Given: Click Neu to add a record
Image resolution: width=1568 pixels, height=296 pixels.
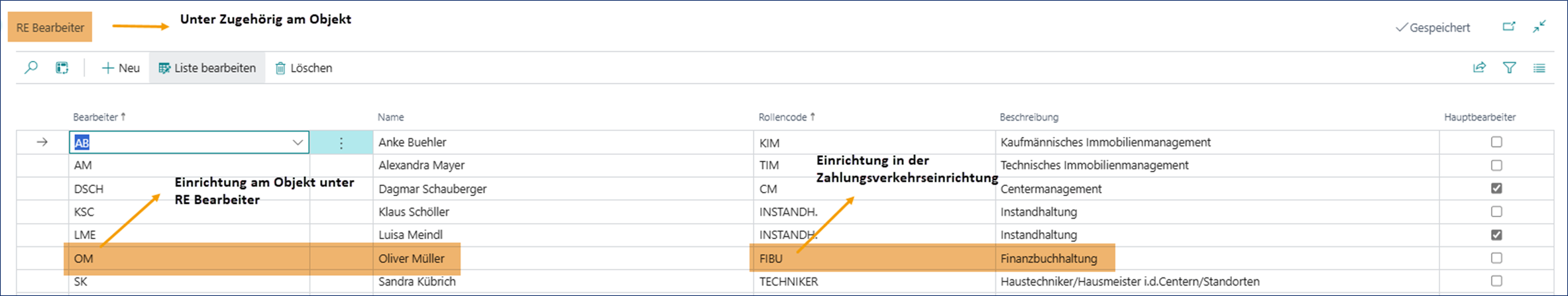Looking at the screenshot, I should pos(121,68).
